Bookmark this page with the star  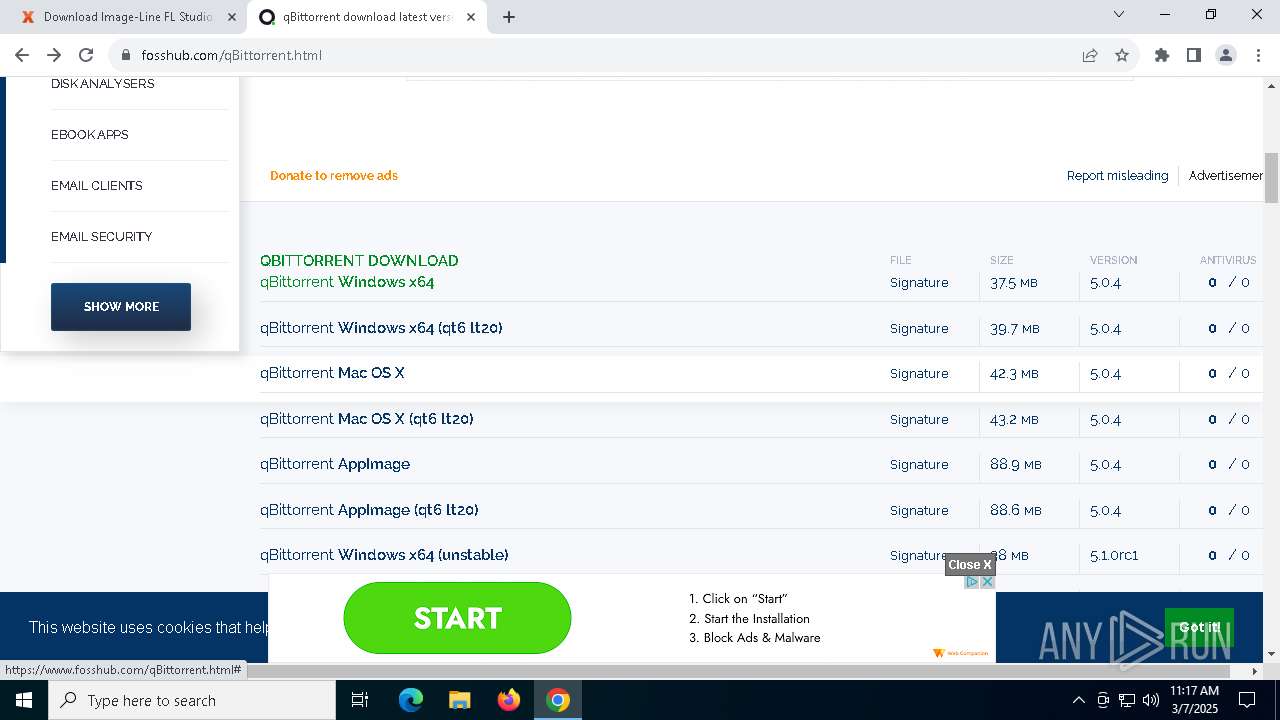tap(1122, 55)
